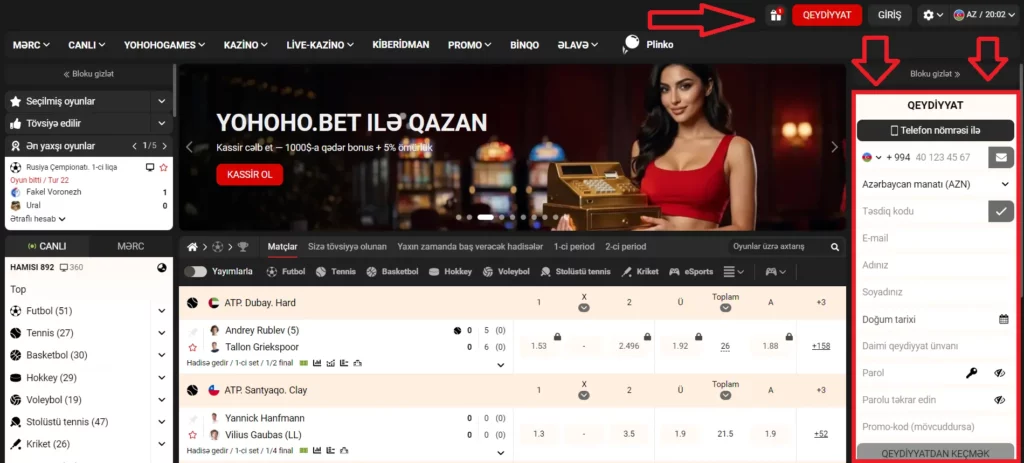This screenshot has height=463, width=1024.
Task: Open country code flag dropdown +994
Action: [x=872, y=157]
